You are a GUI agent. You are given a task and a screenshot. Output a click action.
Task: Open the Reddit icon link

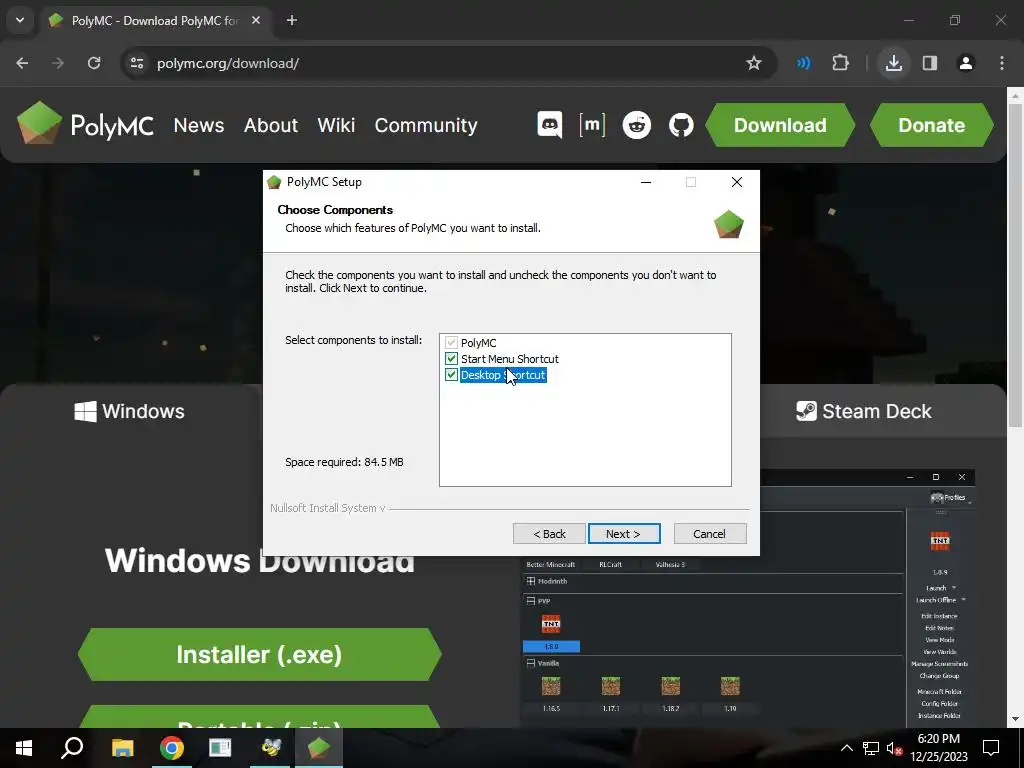click(x=637, y=125)
